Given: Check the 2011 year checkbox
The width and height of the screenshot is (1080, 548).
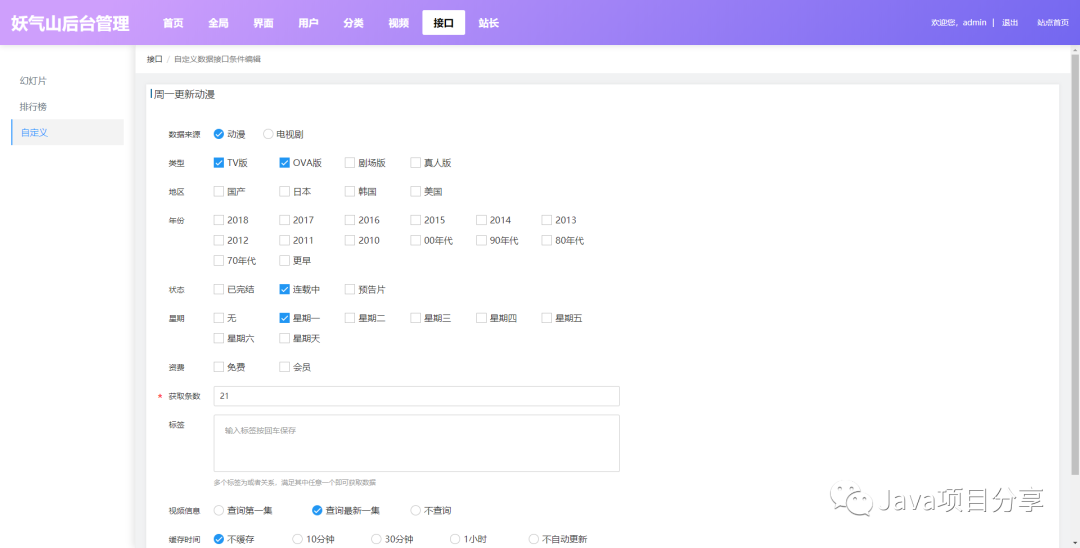Looking at the screenshot, I should click(284, 240).
